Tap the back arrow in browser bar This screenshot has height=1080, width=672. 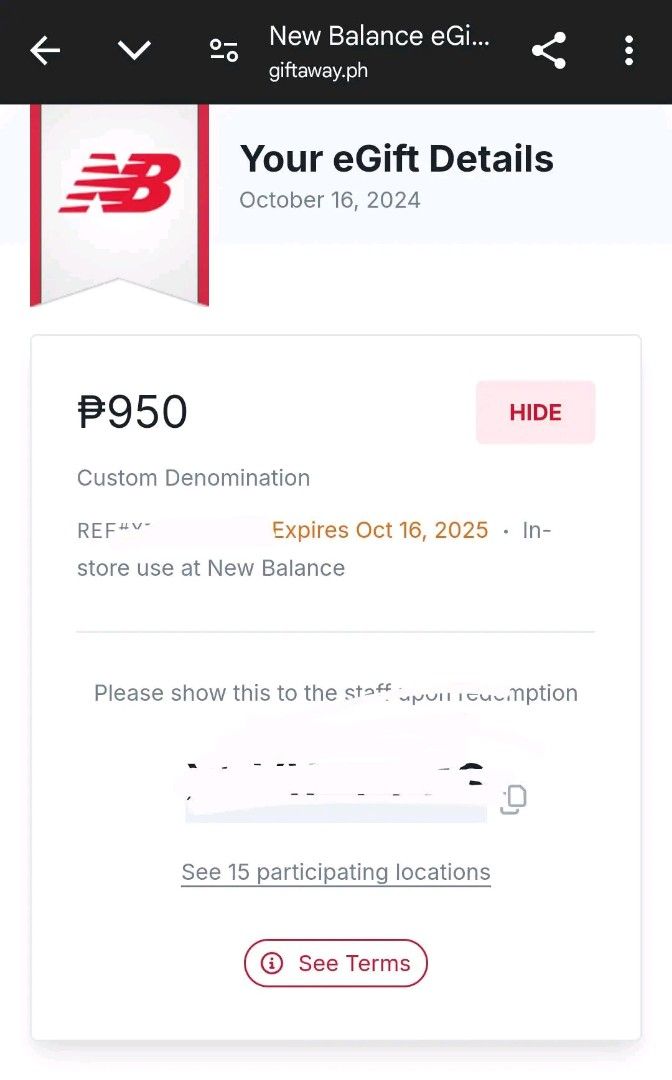point(45,50)
